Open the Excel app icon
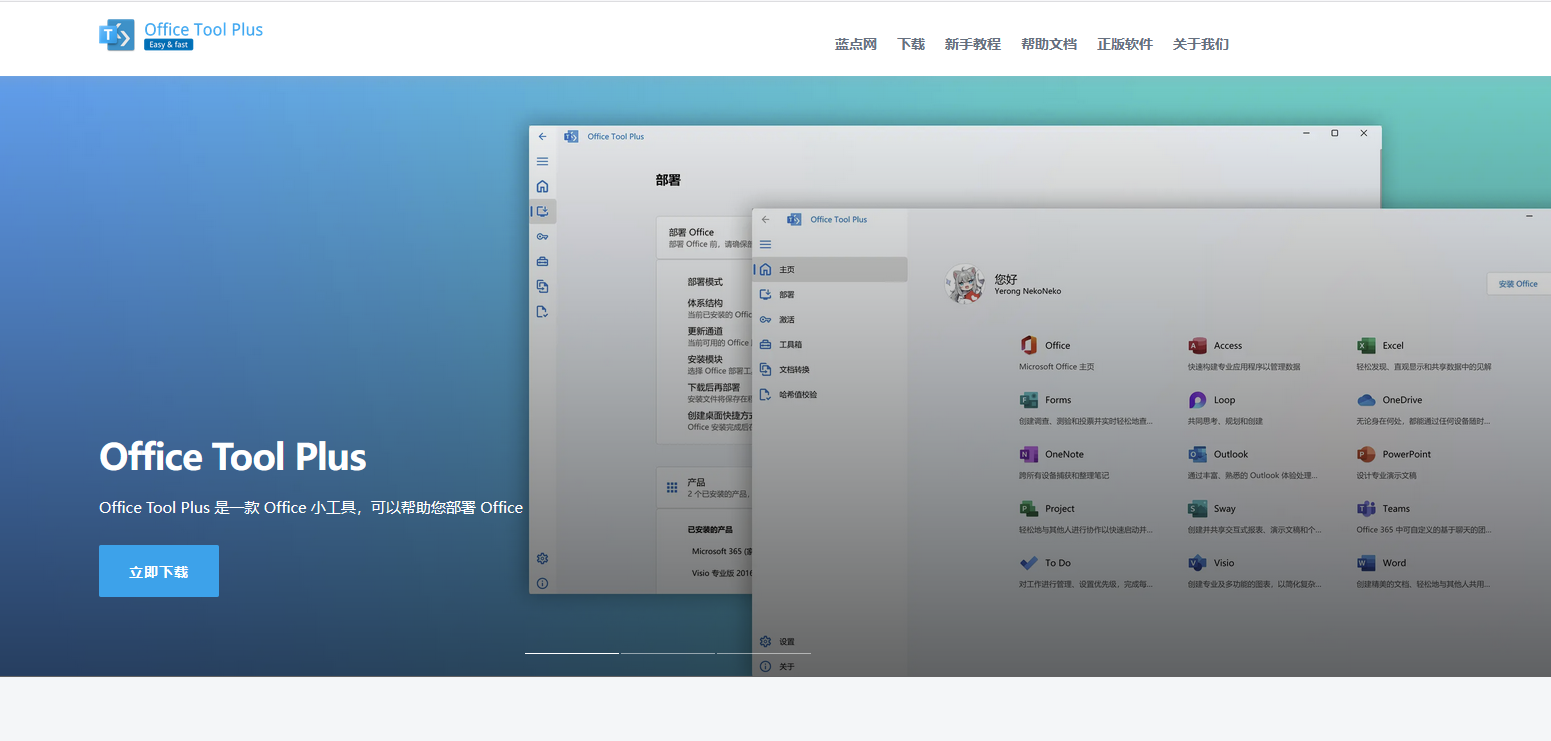1551x741 pixels. 1366,345
